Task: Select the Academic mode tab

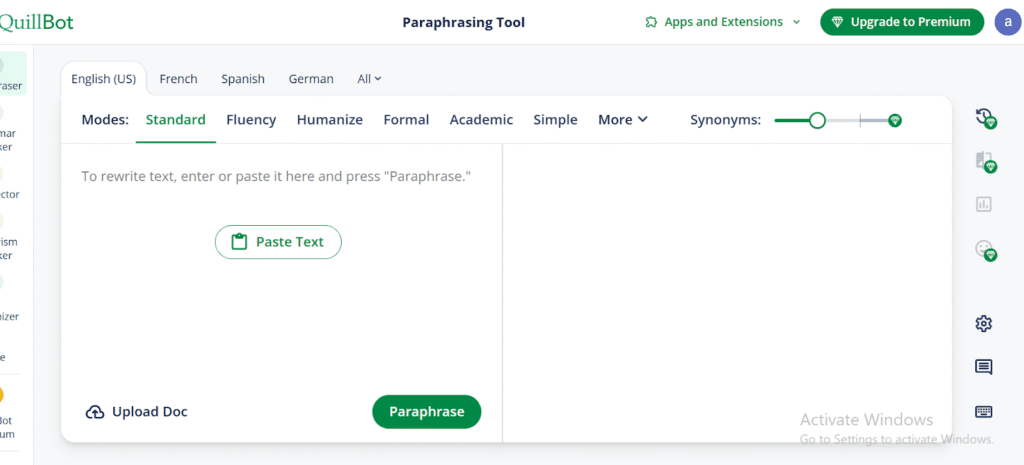Action: click(481, 120)
